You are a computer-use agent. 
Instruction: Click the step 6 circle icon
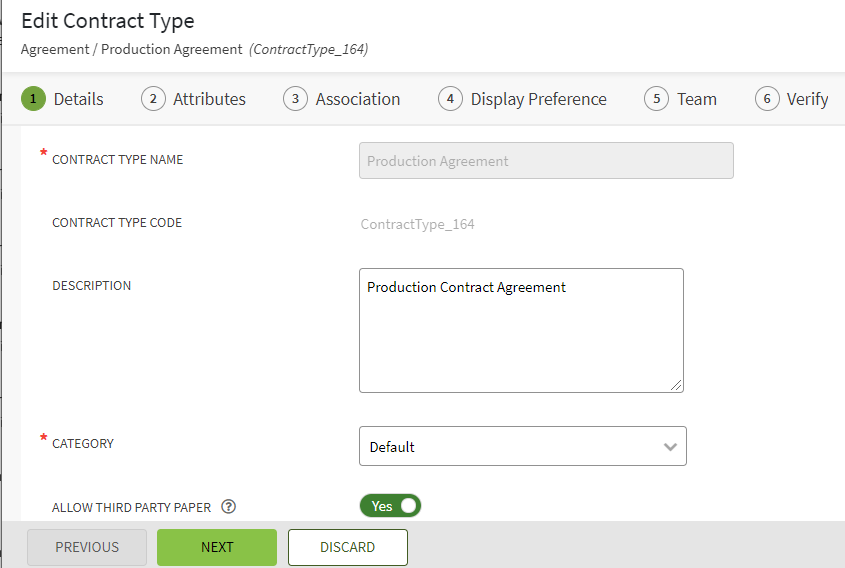click(767, 99)
